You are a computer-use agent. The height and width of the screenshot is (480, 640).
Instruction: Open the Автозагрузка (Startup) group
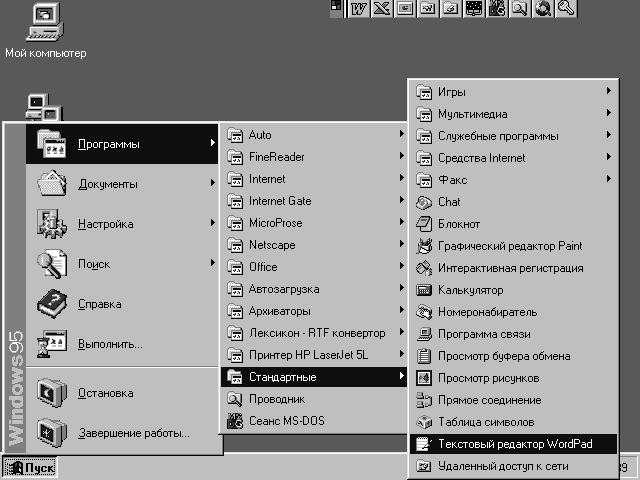click(x=313, y=289)
